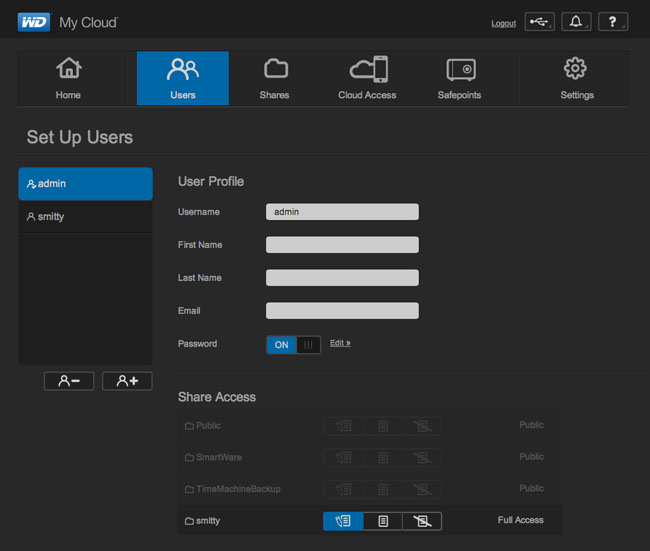Open the help question mark icon
Viewport: 650px width, 551px height.
[x=613, y=22]
